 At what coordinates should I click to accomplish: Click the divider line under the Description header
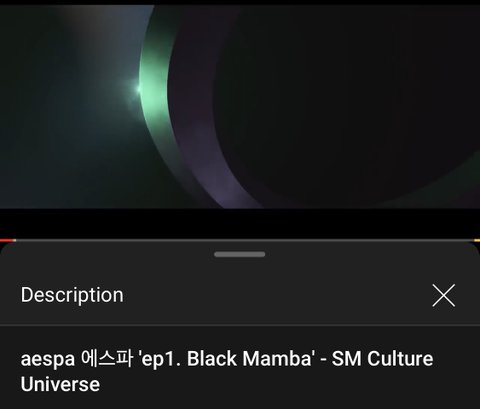click(240, 325)
